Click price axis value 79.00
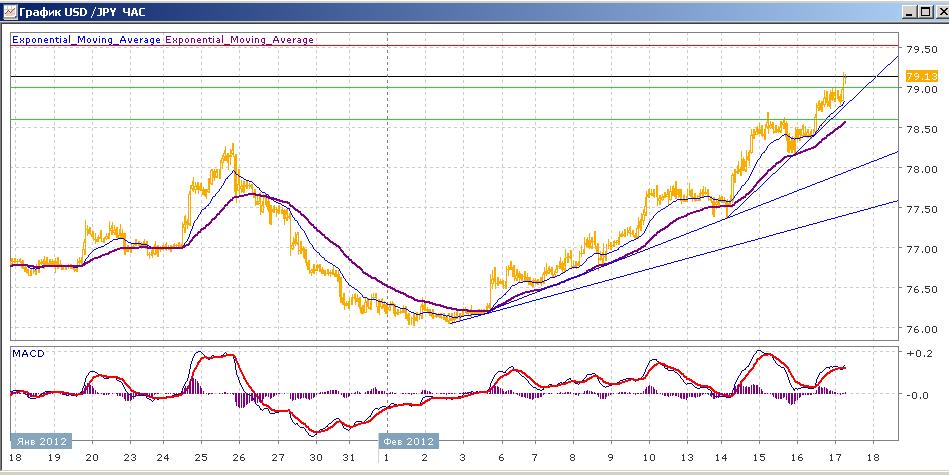949x476 pixels. point(921,89)
